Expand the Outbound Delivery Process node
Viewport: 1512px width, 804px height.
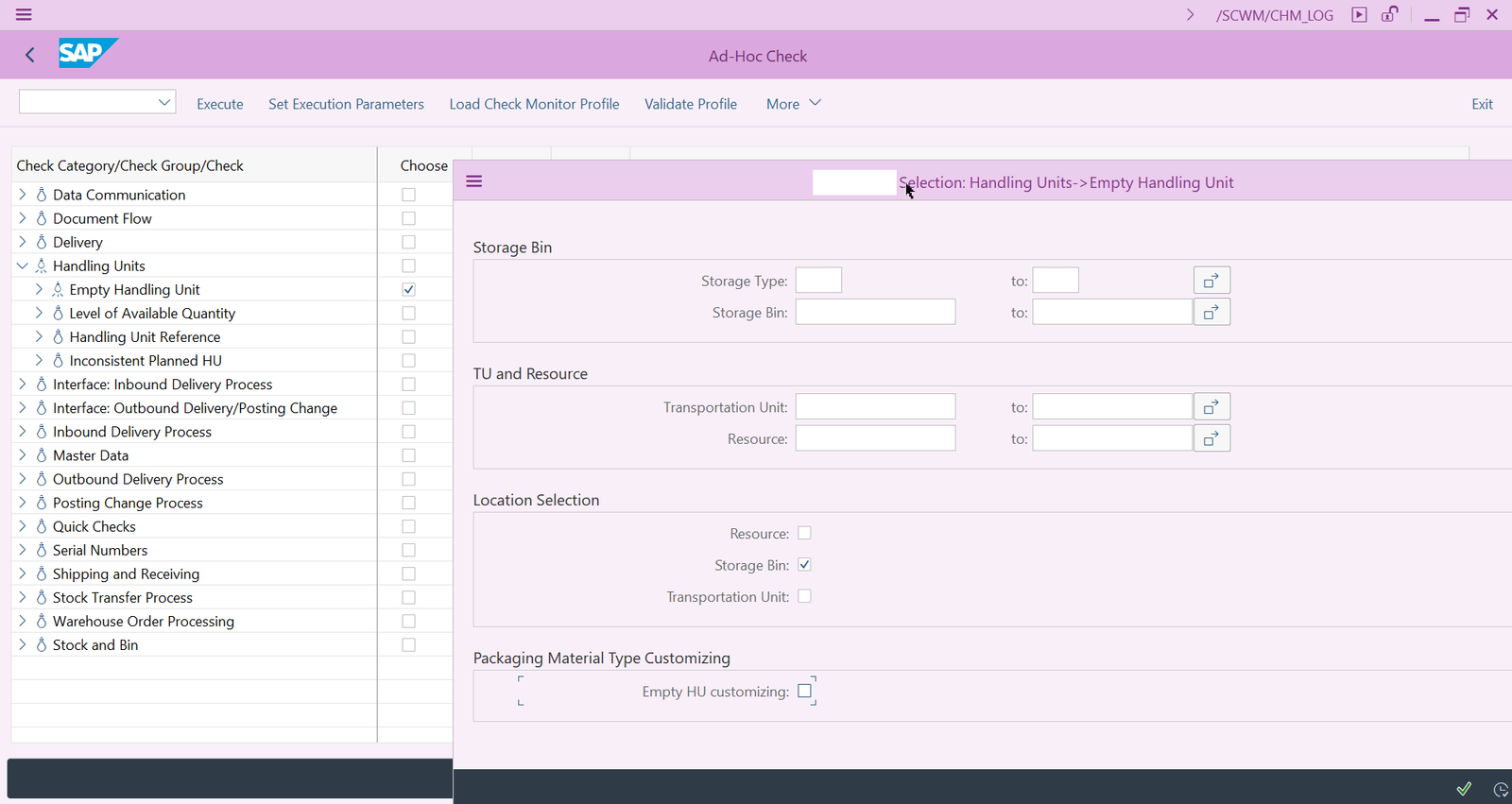23,479
